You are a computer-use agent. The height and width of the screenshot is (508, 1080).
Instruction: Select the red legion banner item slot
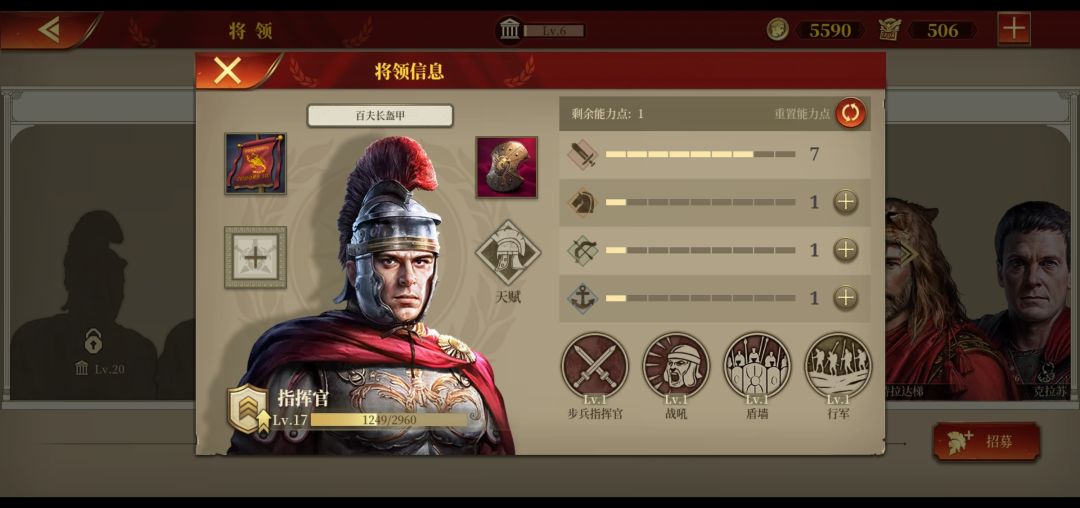pyautogui.click(x=256, y=164)
